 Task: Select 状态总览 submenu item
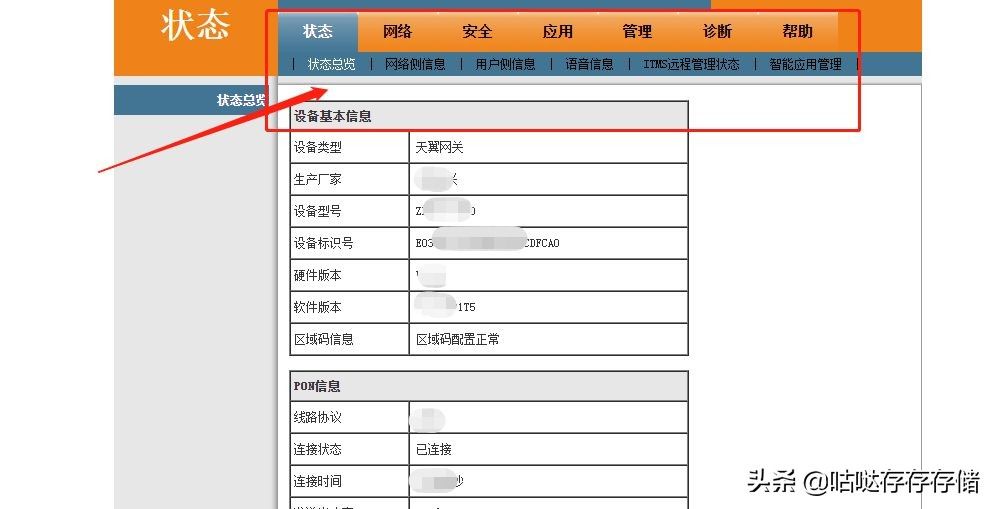tap(331, 64)
